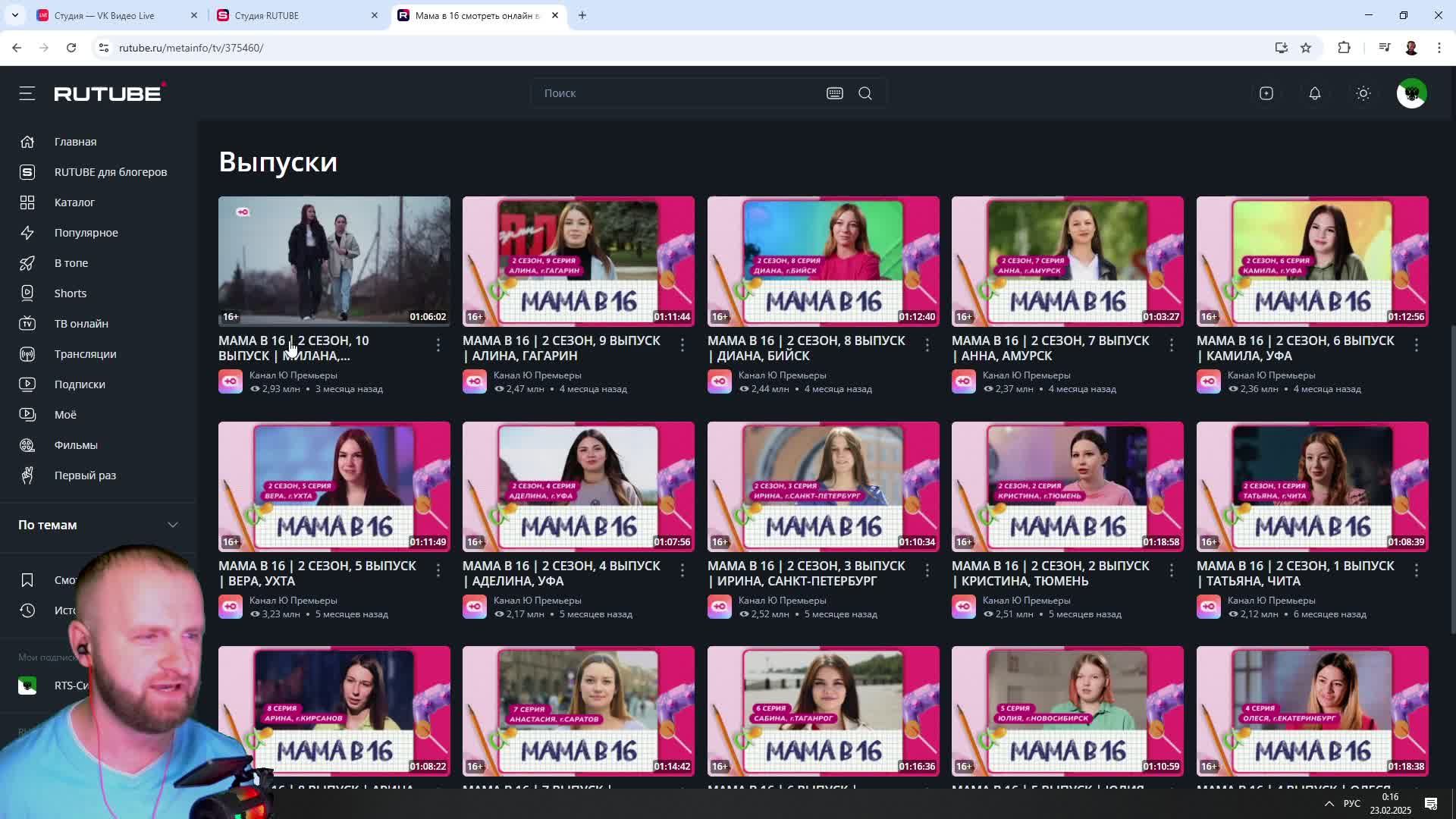The width and height of the screenshot is (1456, 819).
Task: Switch keyboard language РУС in taskbar
Action: (x=1351, y=803)
